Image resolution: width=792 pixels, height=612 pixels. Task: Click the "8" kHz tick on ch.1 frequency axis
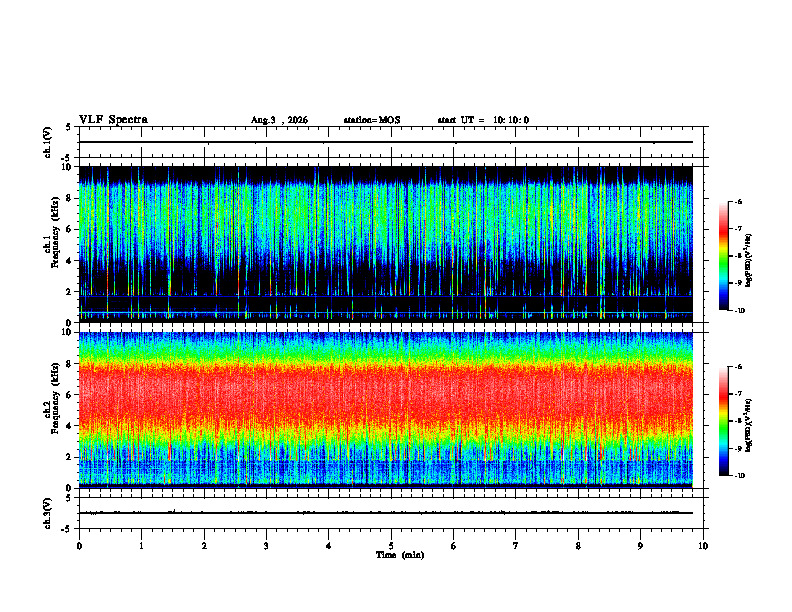coord(70,198)
